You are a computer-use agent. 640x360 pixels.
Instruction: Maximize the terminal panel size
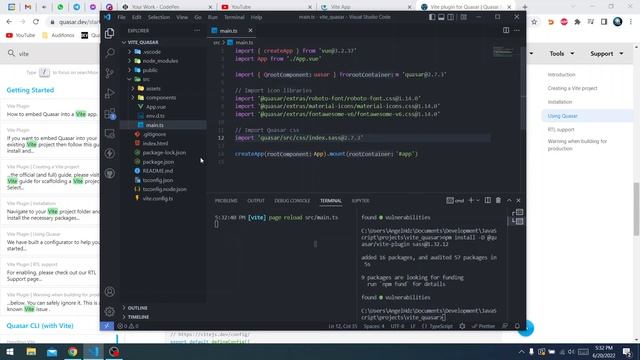(509, 200)
